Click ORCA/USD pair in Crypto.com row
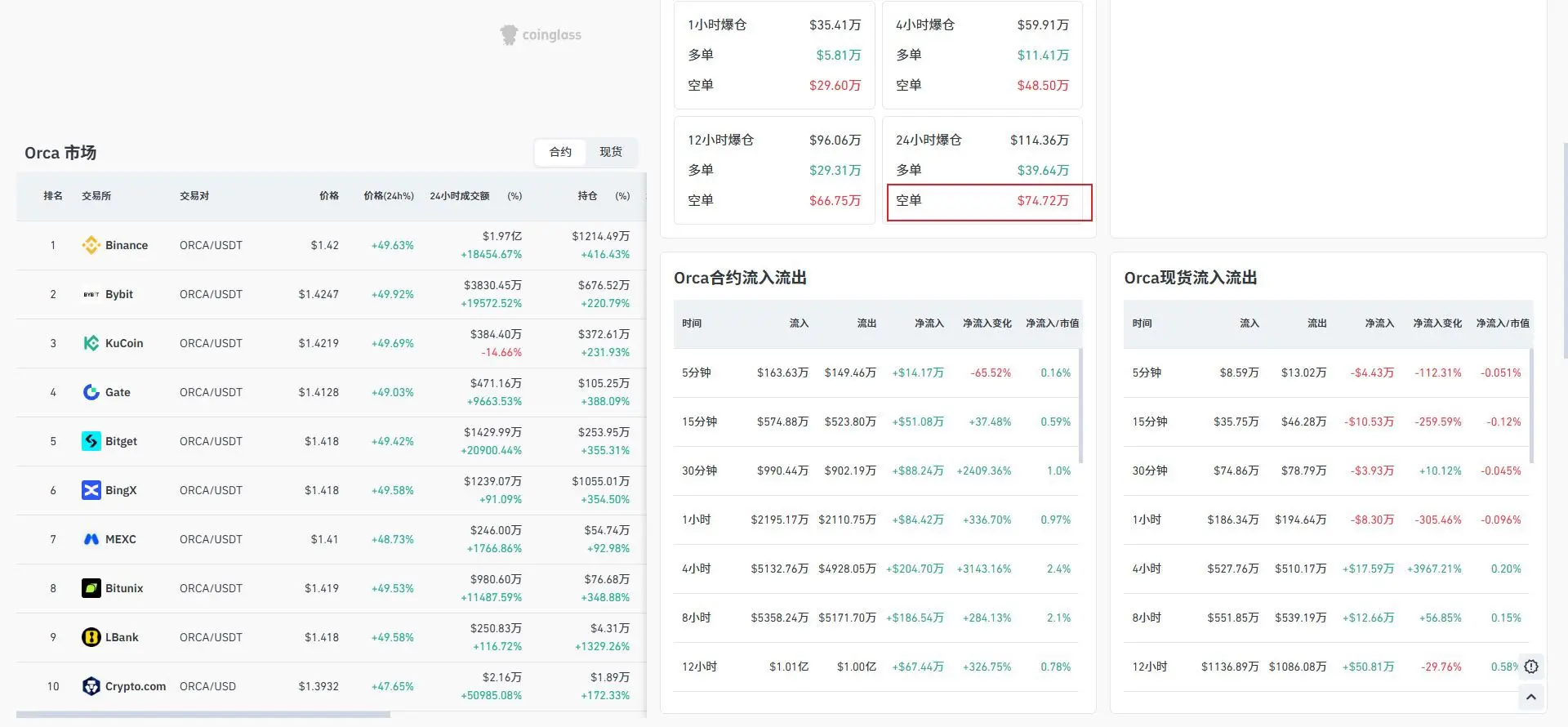The height and width of the screenshot is (727, 1568). [x=207, y=686]
